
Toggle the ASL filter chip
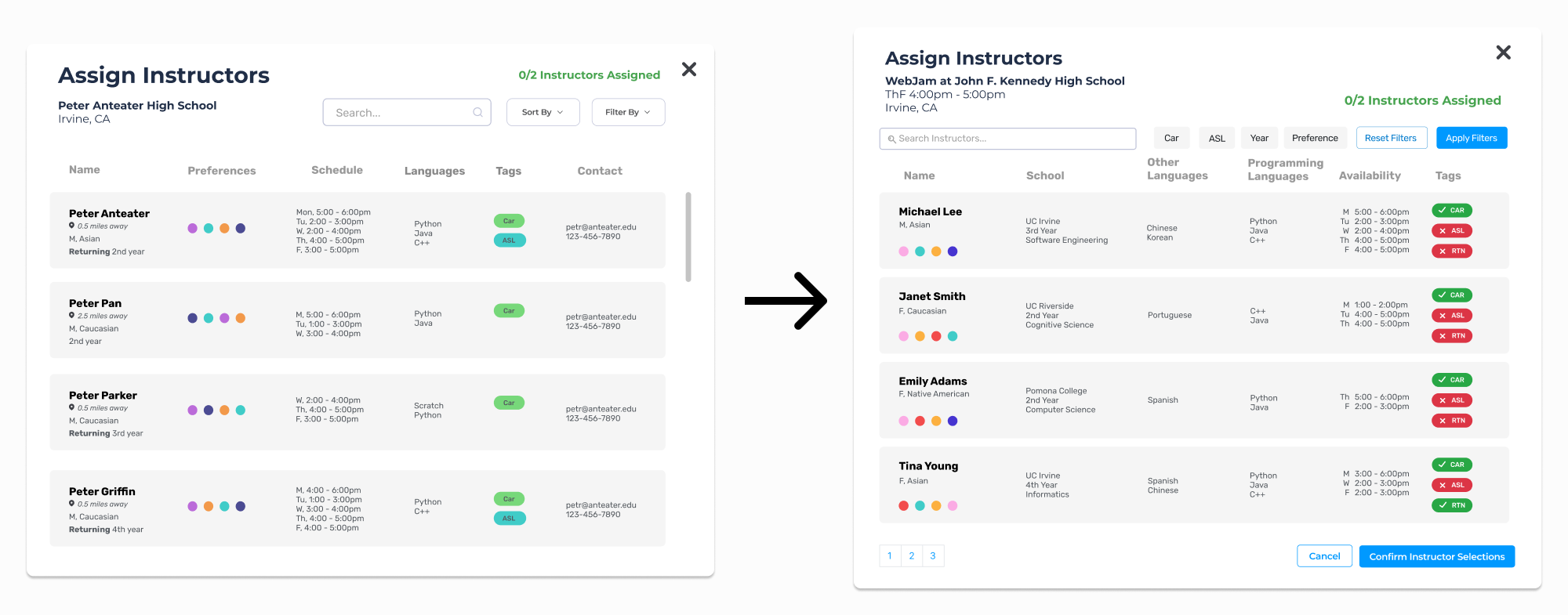pos(1217,138)
